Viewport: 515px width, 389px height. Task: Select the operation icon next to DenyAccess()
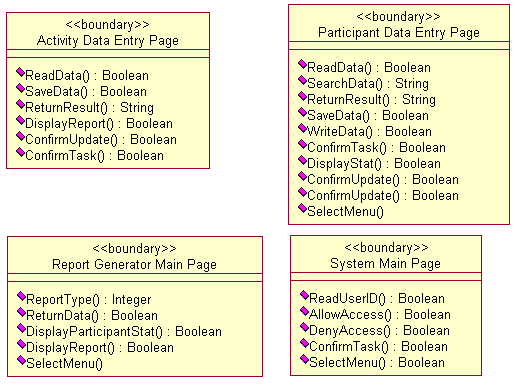coord(304,327)
